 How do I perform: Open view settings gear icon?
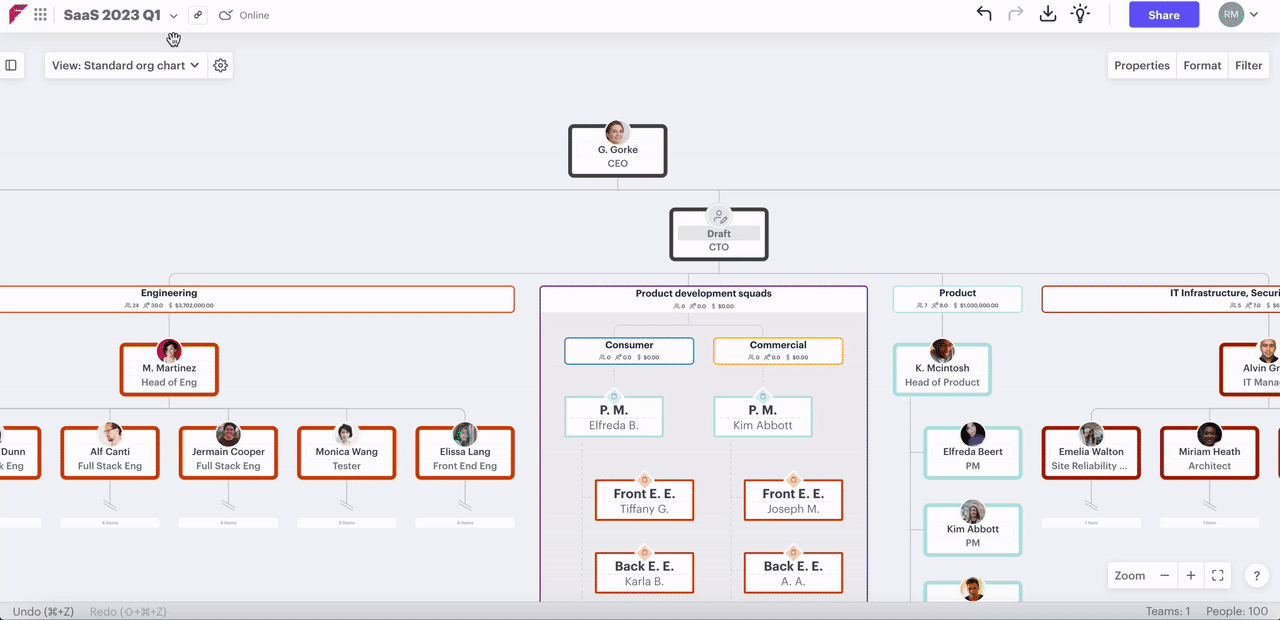221,65
